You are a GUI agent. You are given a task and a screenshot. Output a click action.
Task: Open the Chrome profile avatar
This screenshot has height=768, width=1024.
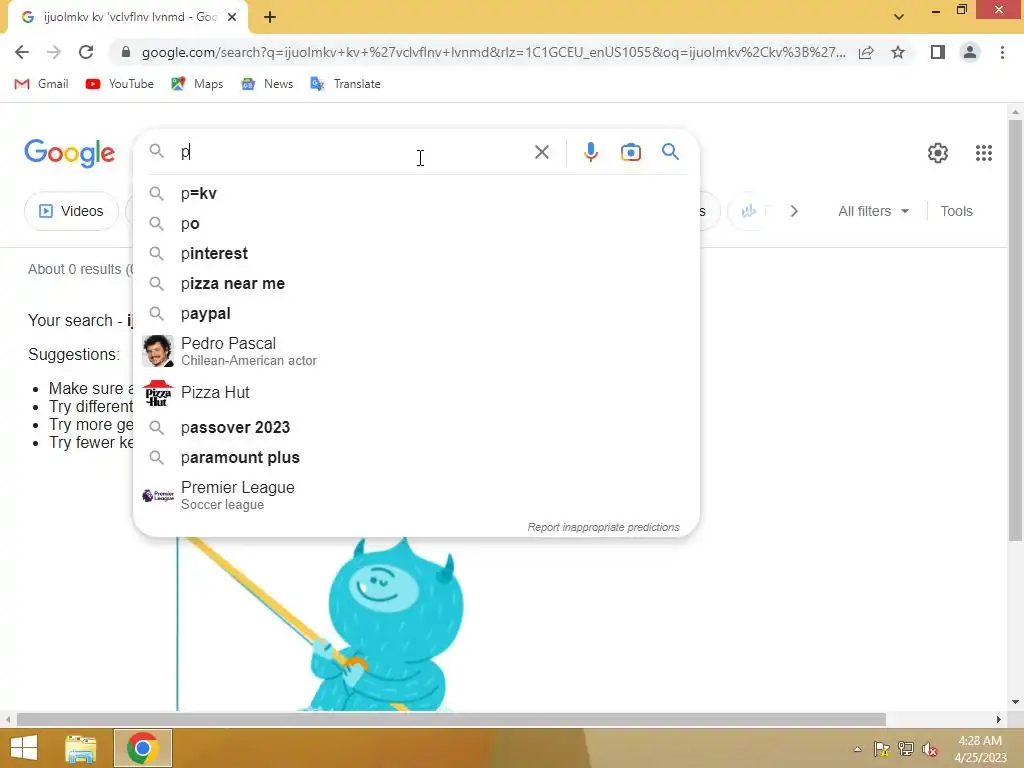tap(970, 52)
